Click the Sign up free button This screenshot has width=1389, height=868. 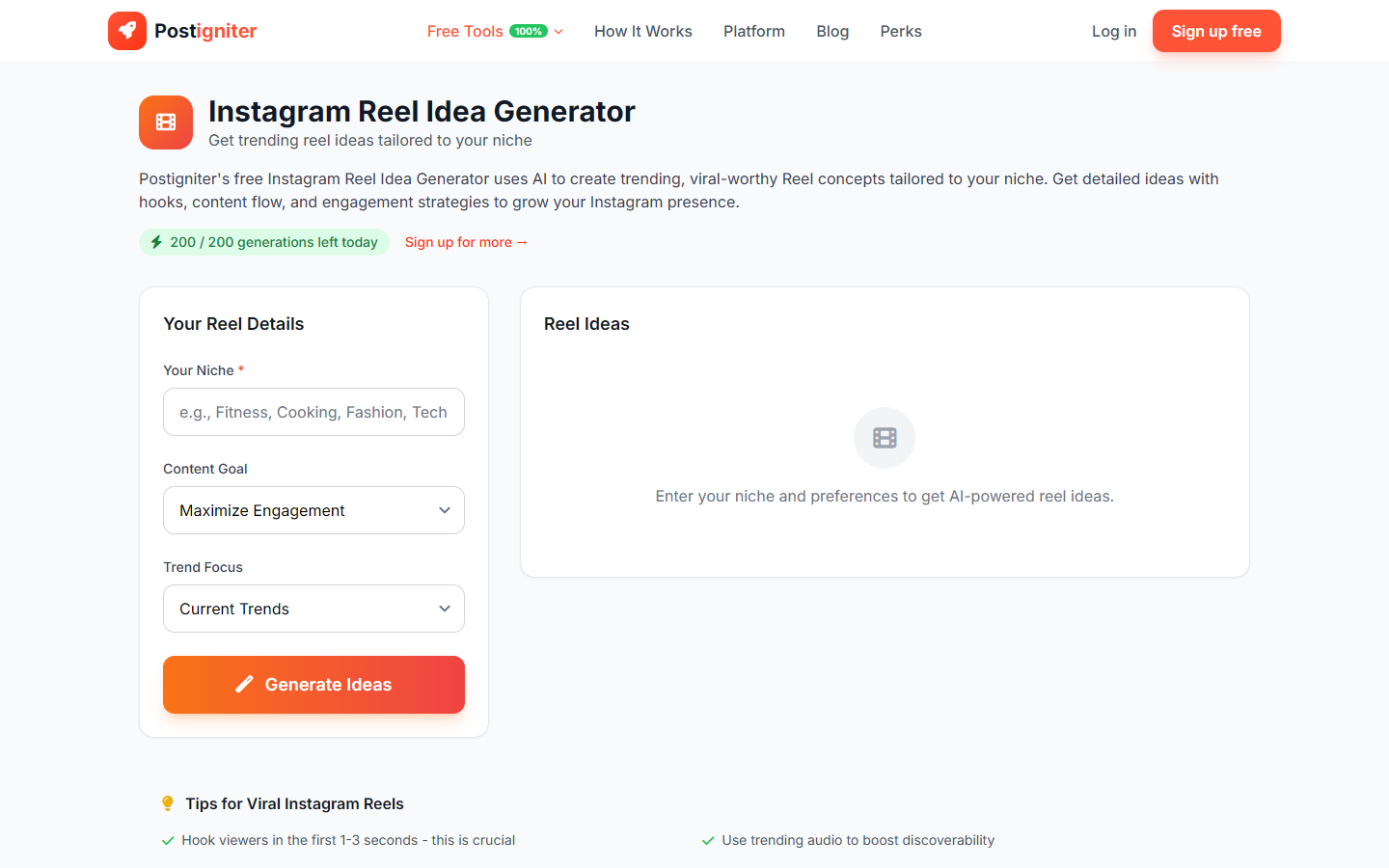tap(1216, 31)
